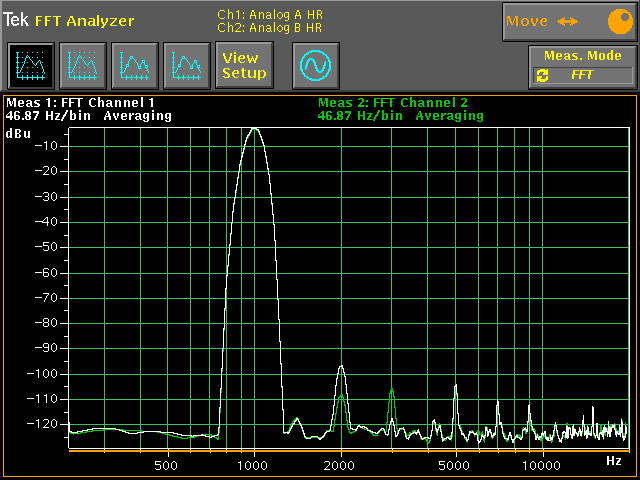The width and height of the screenshot is (640, 480).
Task: Switch to the second graph view icon
Action: tap(82, 67)
